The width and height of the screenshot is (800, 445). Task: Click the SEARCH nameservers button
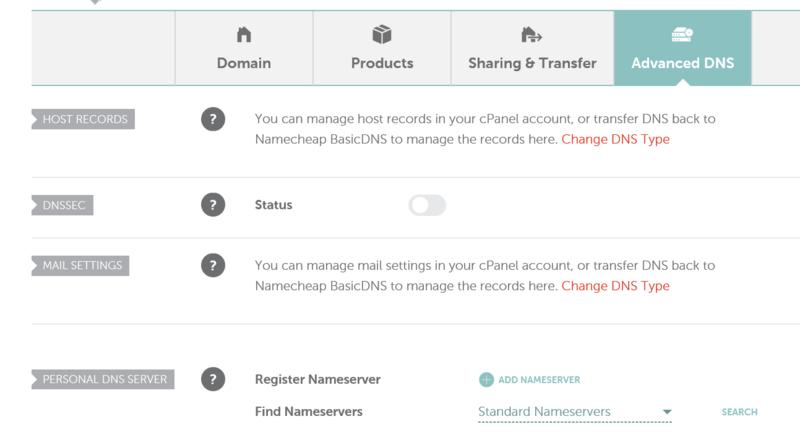739,412
